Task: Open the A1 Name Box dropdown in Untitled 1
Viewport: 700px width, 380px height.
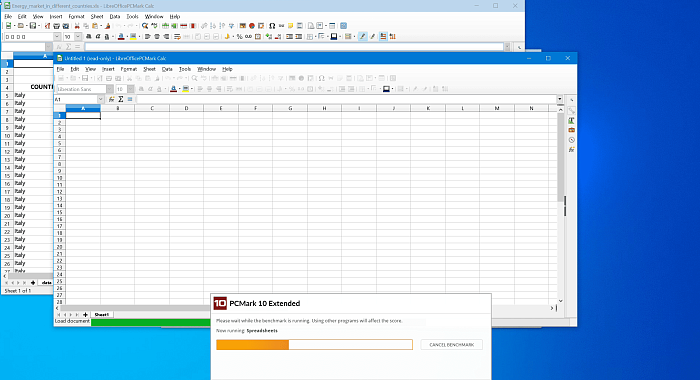Action: click(100, 99)
